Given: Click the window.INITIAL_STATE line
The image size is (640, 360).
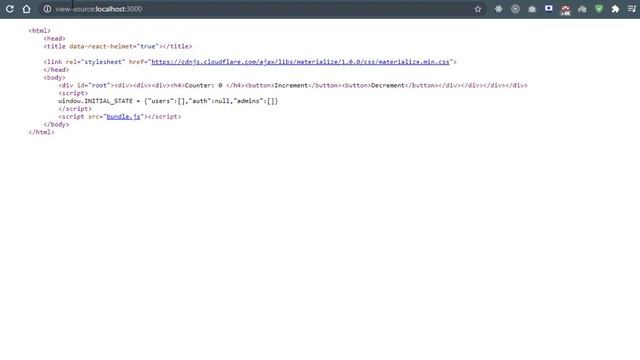Looking at the screenshot, I should [x=168, y=101].
